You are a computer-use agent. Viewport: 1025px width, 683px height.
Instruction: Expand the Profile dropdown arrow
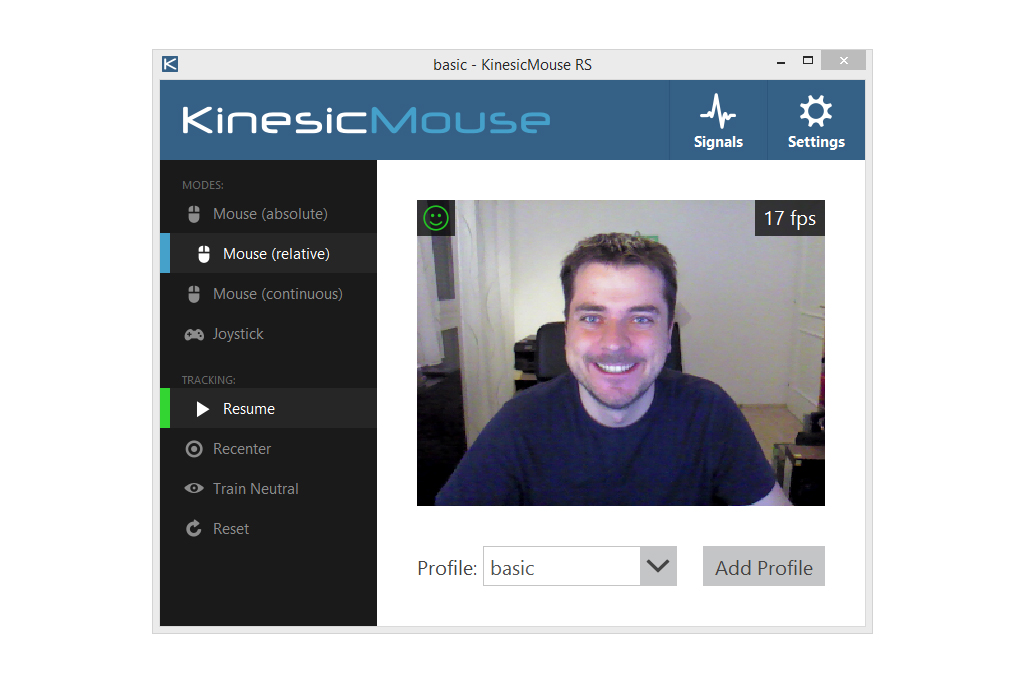[x=658, y=566]
